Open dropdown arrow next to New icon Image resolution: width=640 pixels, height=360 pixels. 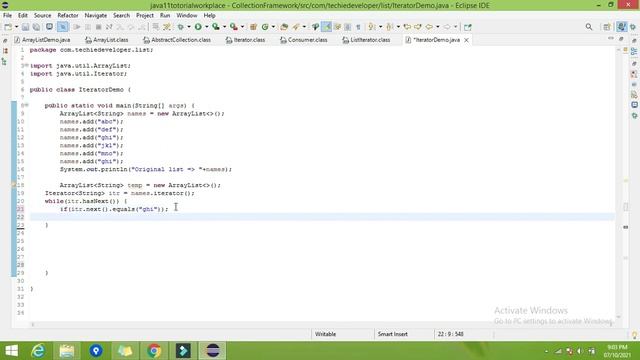tap(16, 27)
